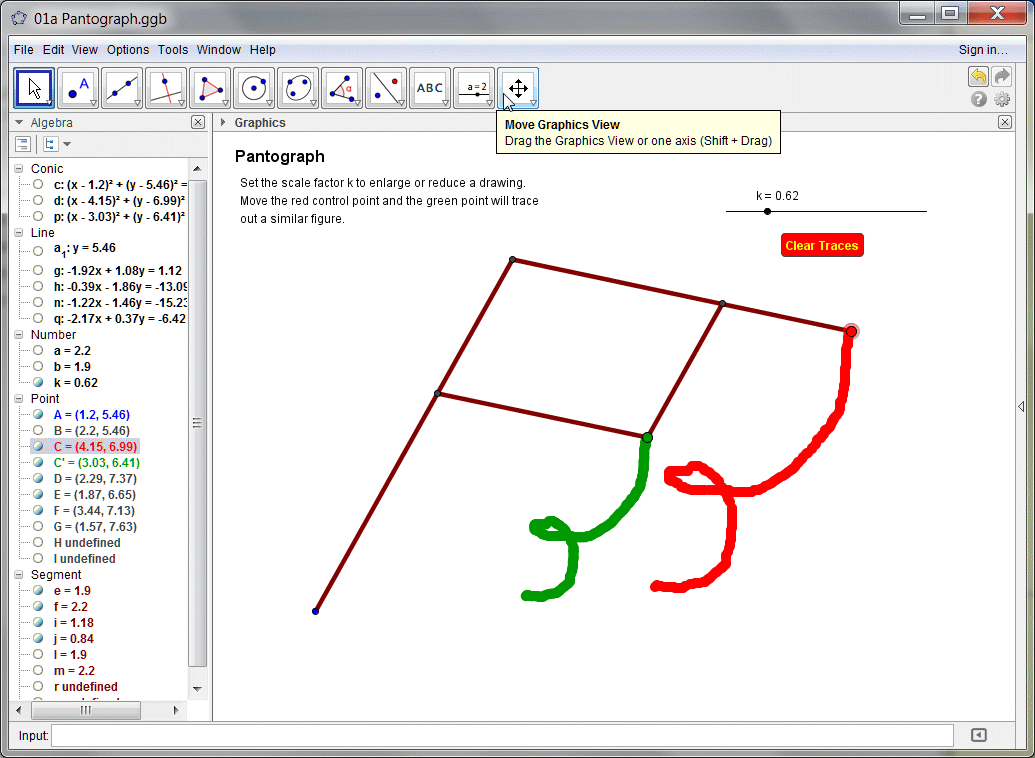1035x758 pixels.
Task: Click the red control point C
Action: click(x=851, y=331)
